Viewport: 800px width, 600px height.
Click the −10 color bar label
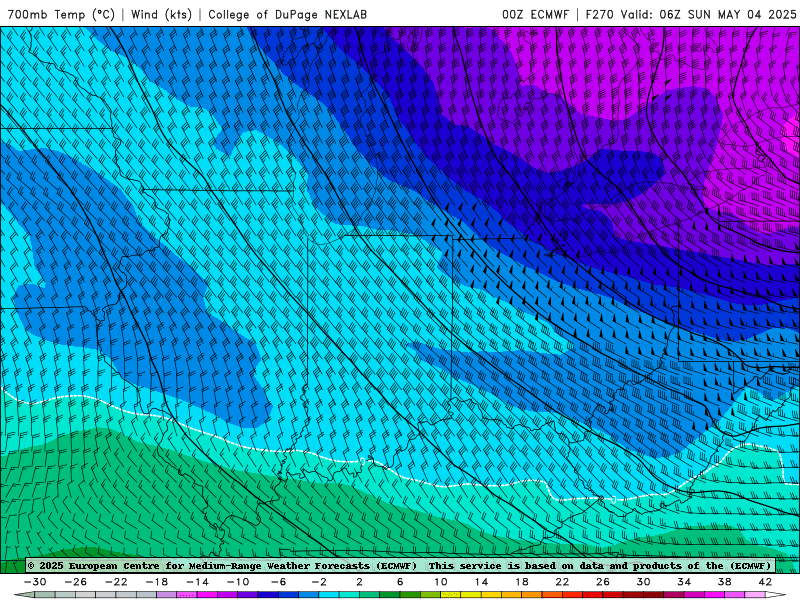238,582
